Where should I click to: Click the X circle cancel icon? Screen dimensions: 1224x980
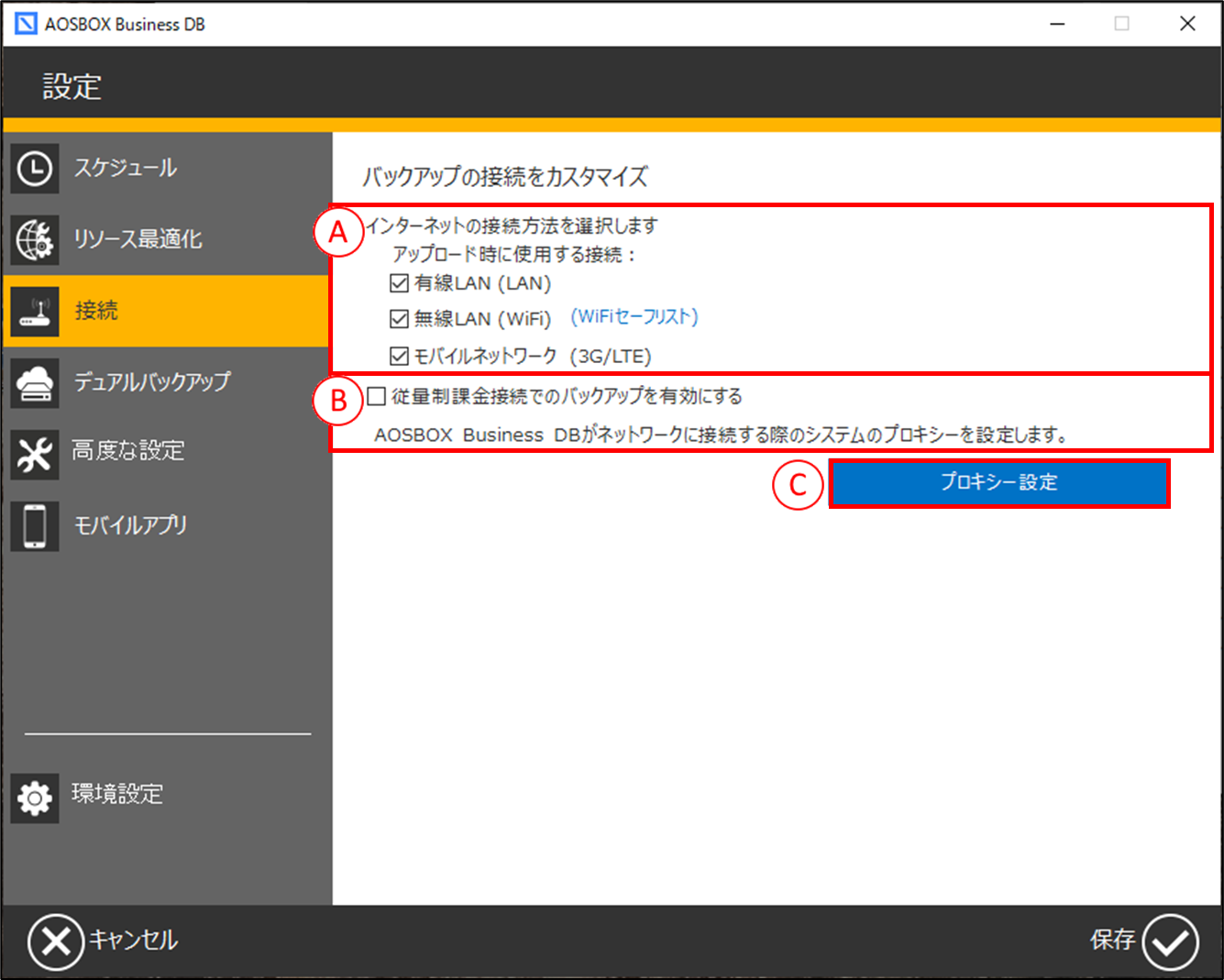(56, 941)
